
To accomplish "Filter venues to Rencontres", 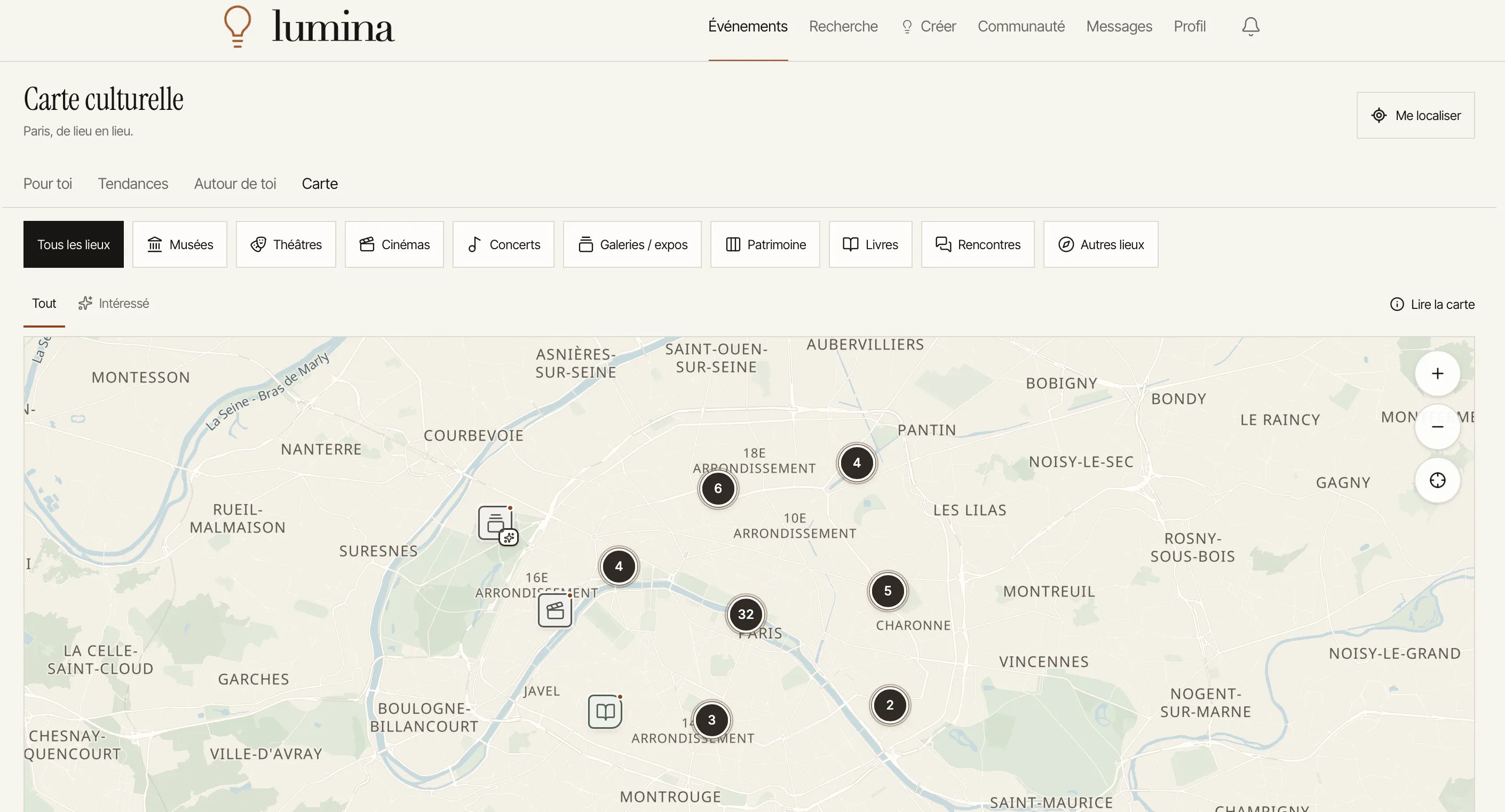I will click(x=978, y=244).
